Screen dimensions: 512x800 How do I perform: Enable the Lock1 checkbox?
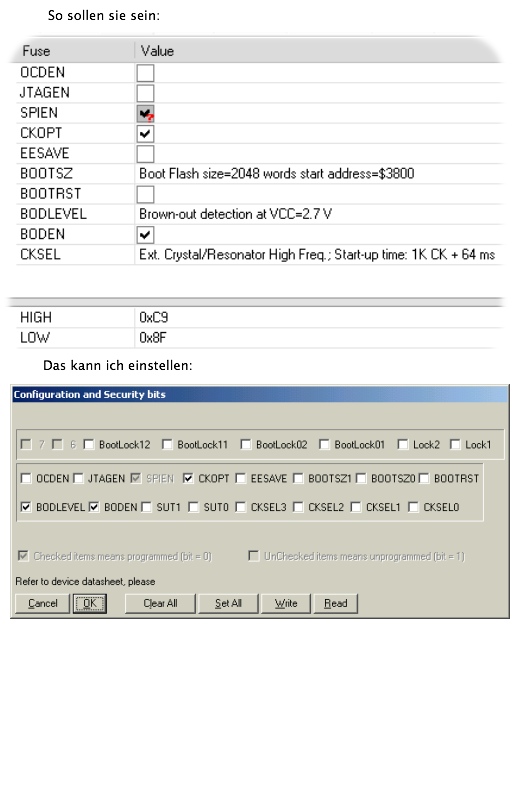(x=455, y=444)
